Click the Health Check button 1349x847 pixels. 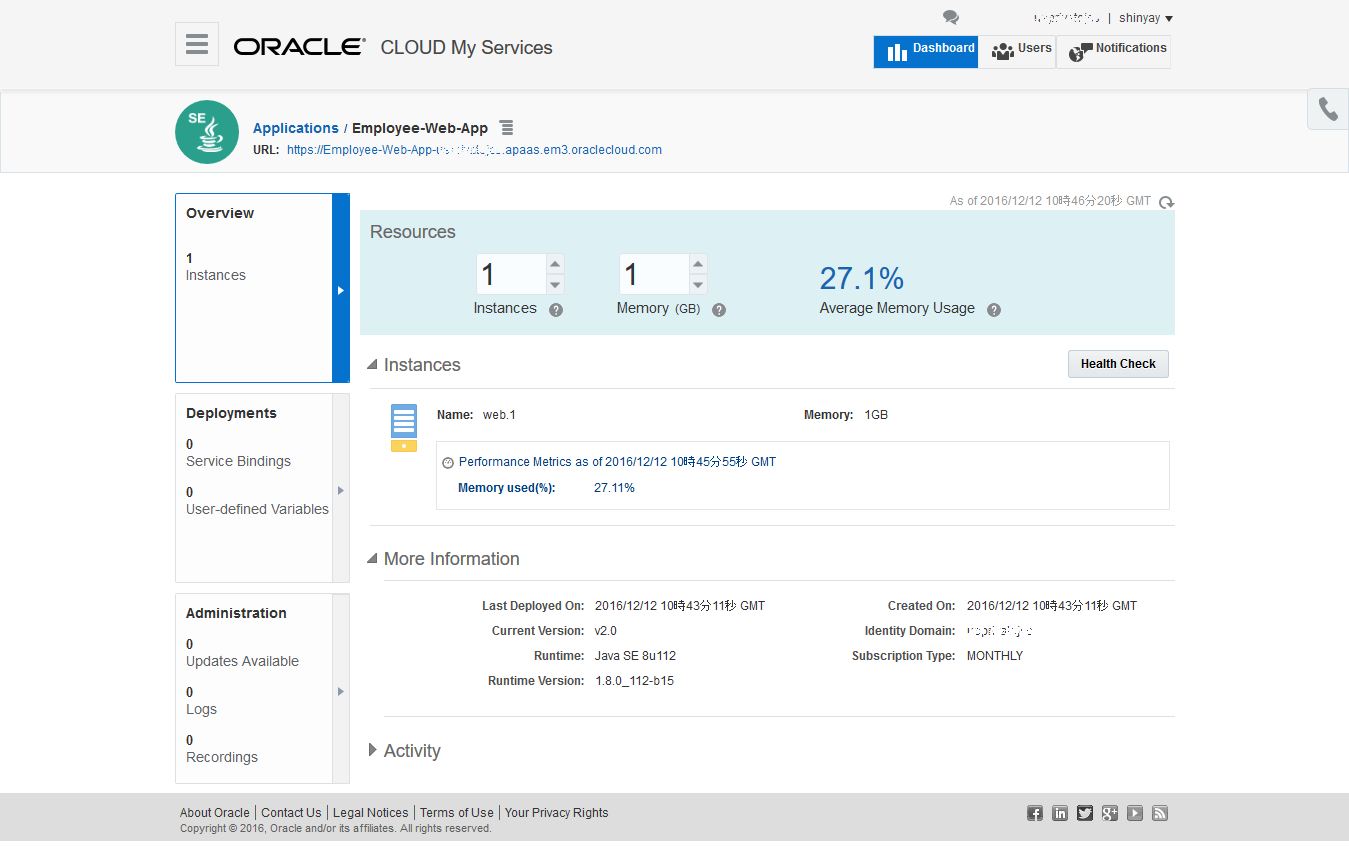point(1118,364)
